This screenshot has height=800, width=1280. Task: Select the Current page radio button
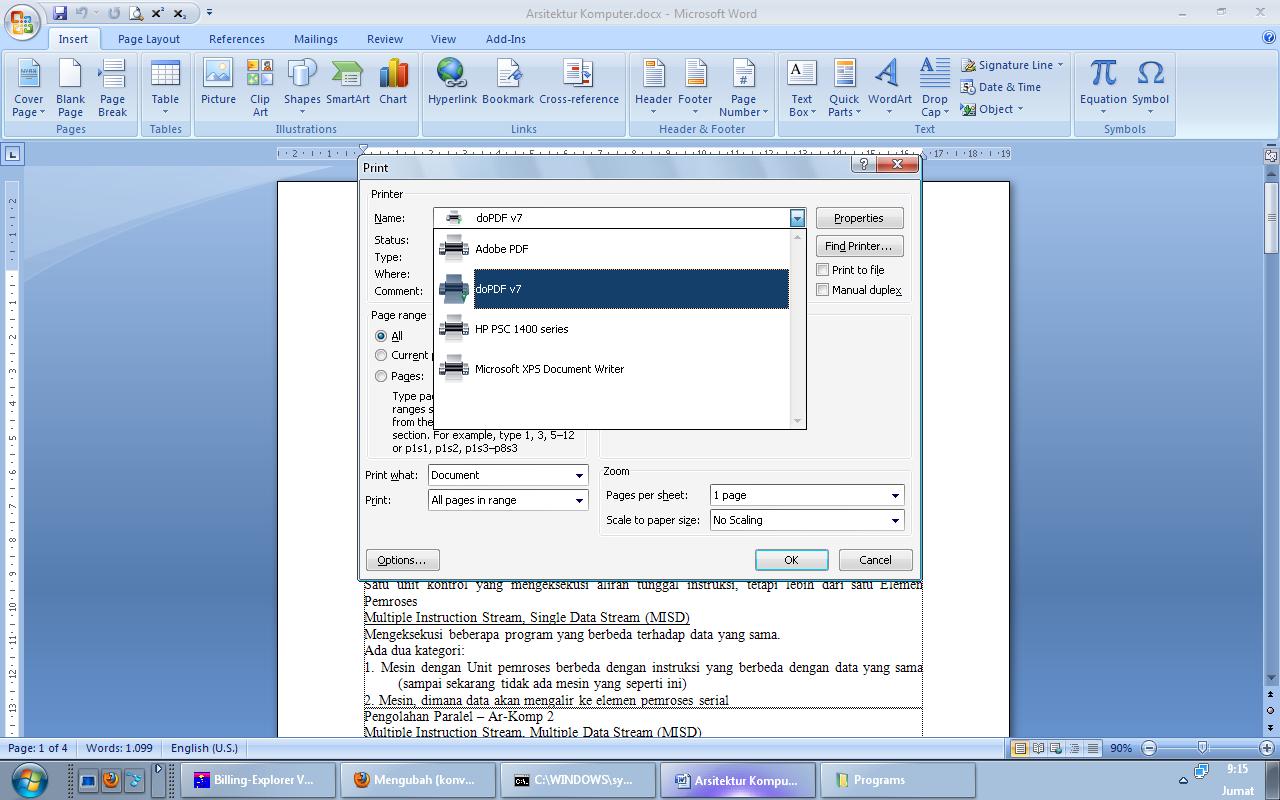coord(381,355)
